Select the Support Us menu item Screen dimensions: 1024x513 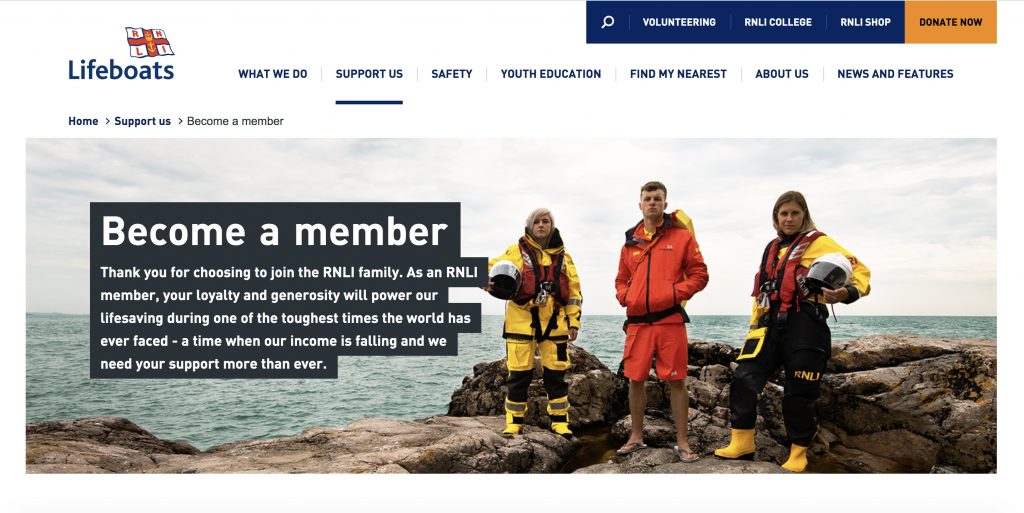coord(369,74)
